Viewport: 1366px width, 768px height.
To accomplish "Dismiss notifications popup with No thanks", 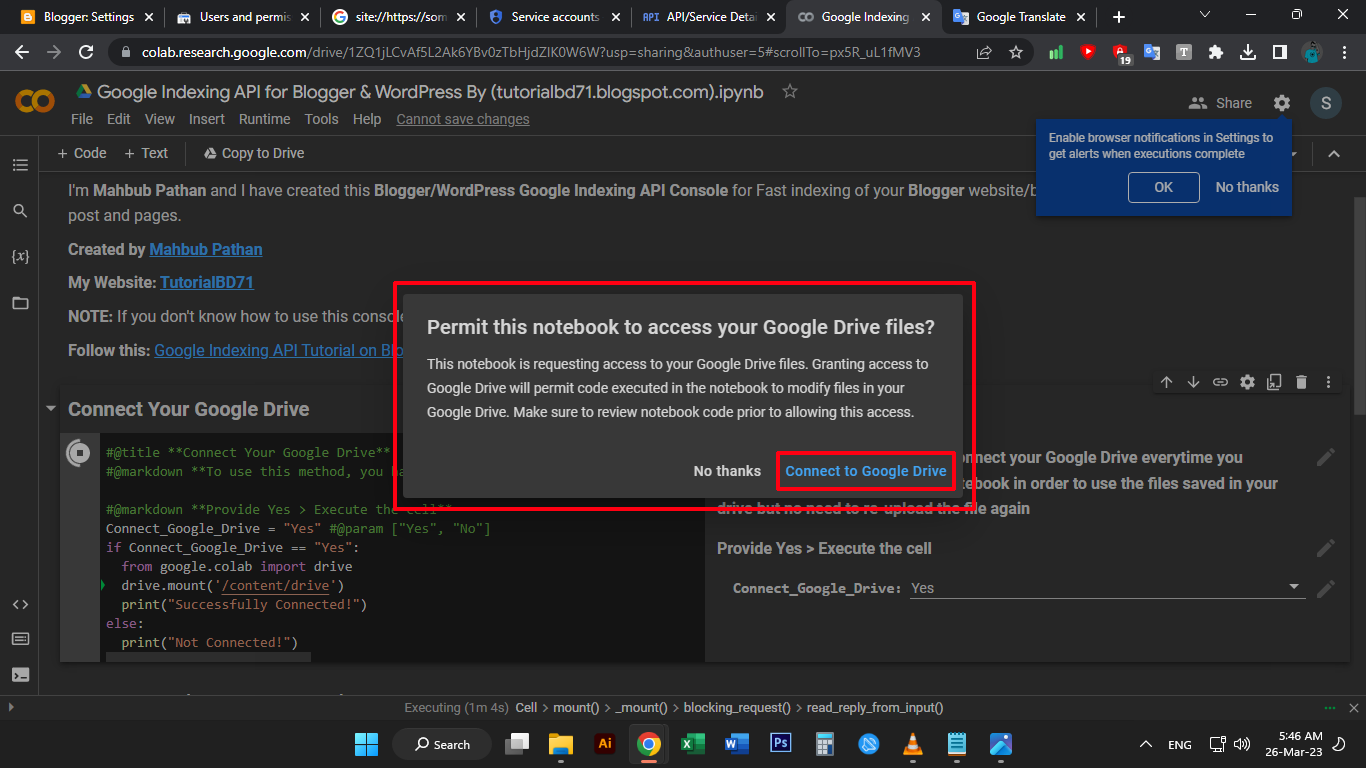I will tap(1247, 187).
